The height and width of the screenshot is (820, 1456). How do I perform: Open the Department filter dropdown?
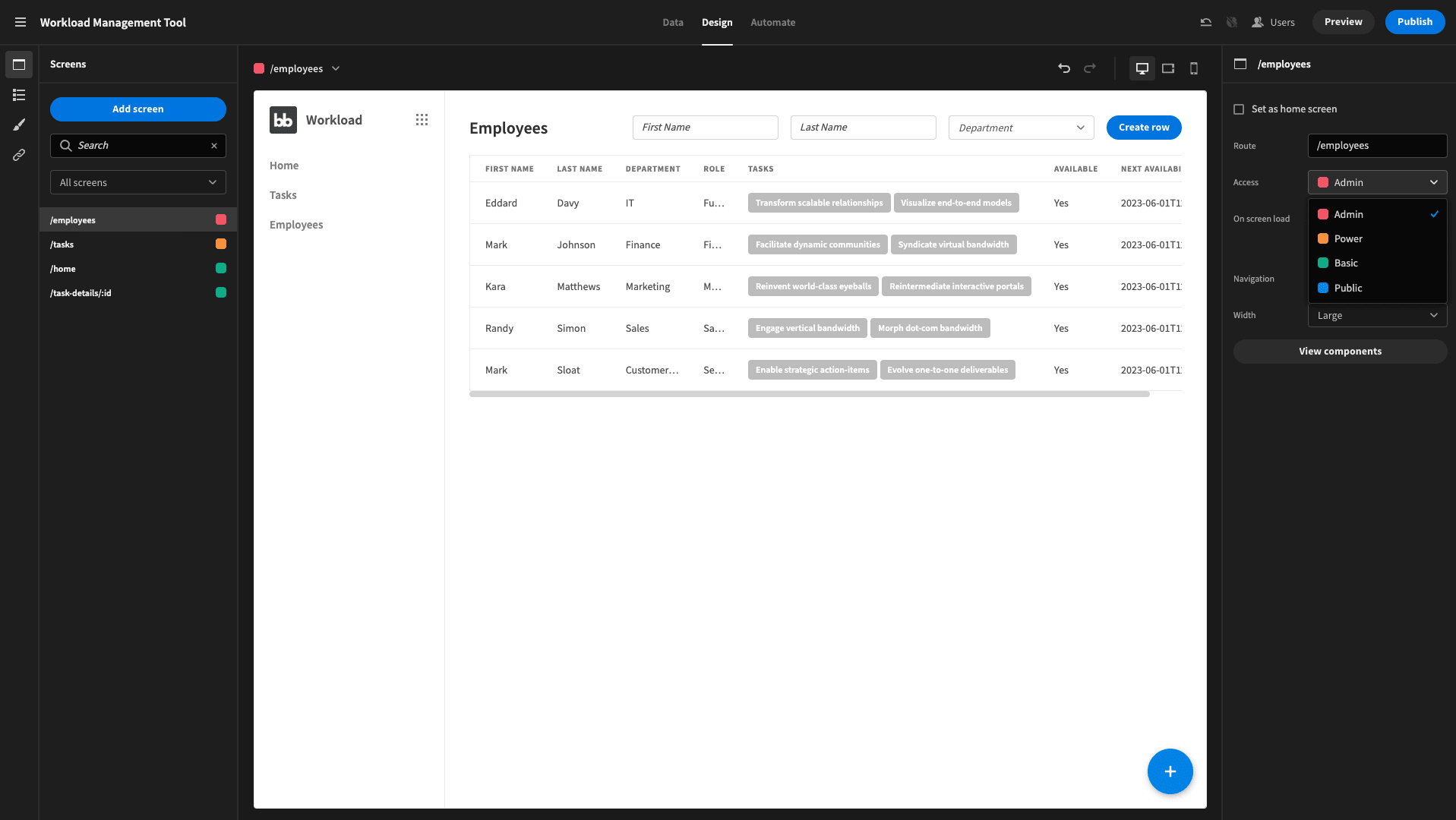pyautogui.click(x=1022, y=128)
